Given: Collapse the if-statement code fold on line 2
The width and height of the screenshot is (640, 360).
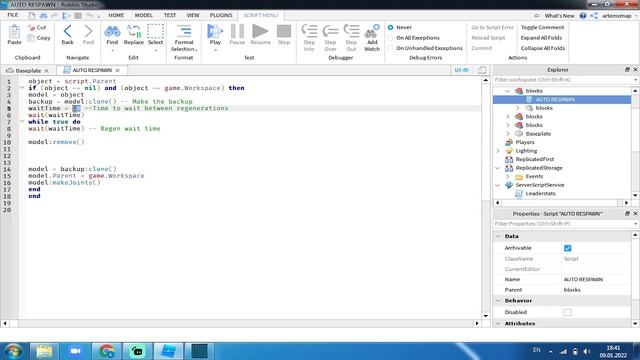Looking at the screenshot, I should pyautogui.click(x=22, y=88).
